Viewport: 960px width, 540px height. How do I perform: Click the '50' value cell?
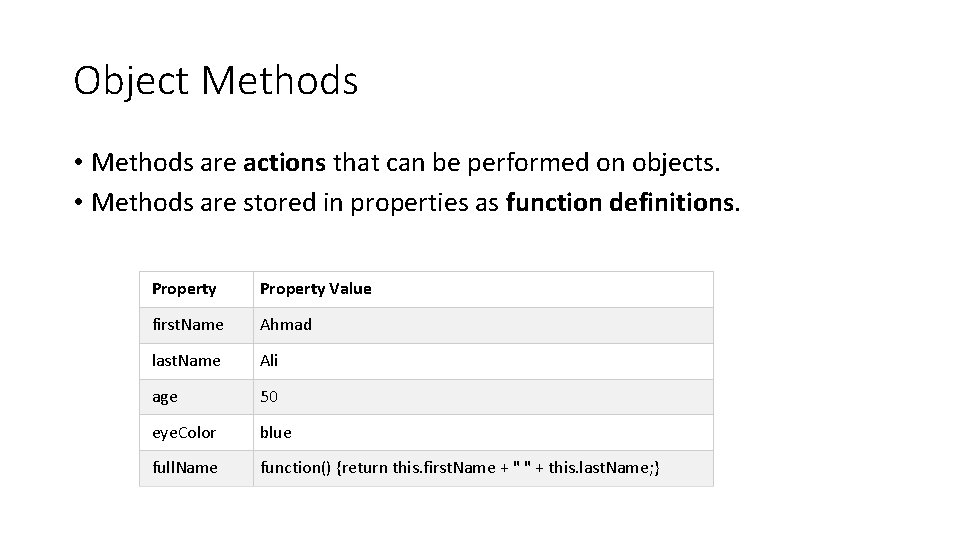(484, 397)
